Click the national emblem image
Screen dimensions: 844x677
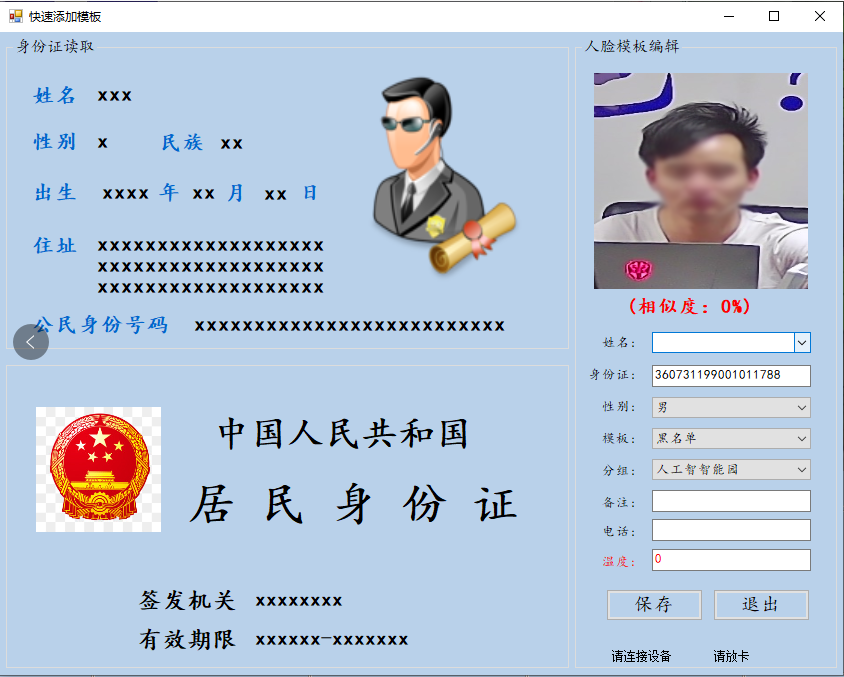[98, 469]
